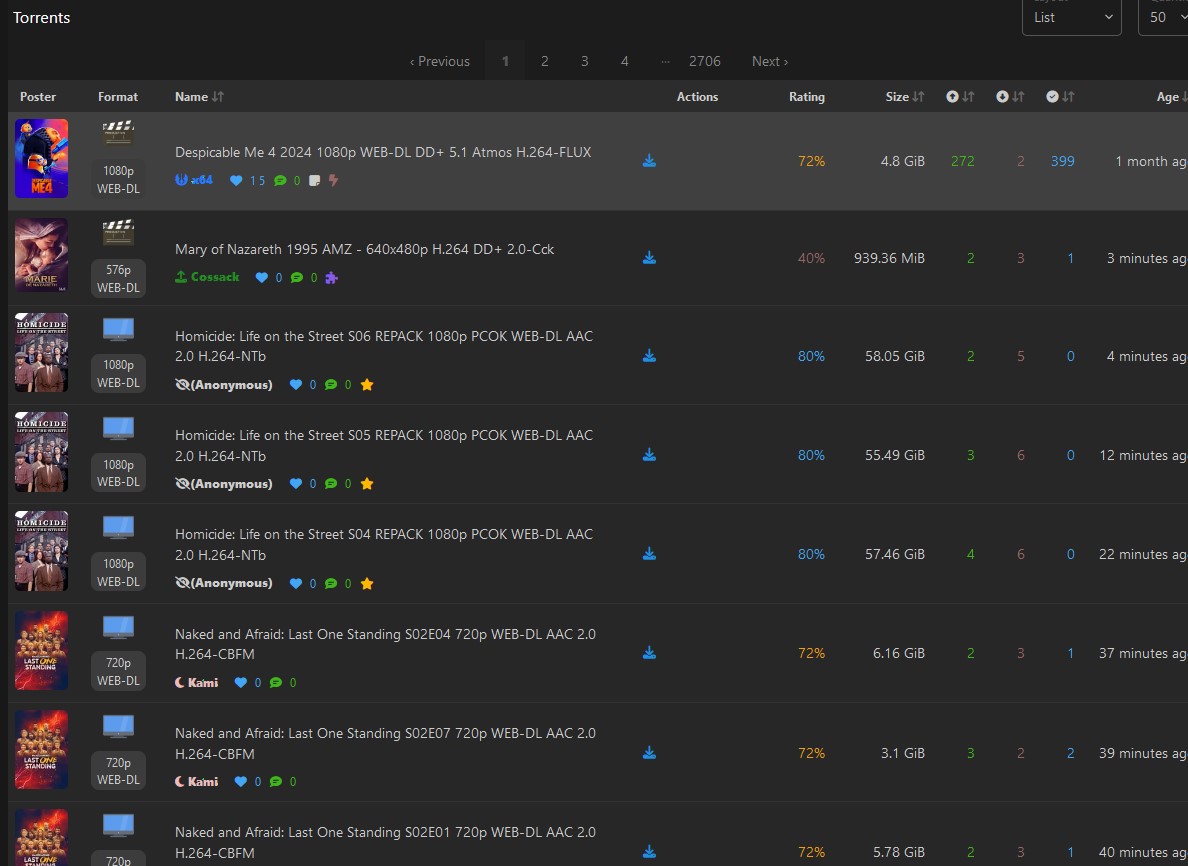Image resolution: width=1188 pixels, height=866 pixels.
Task: Click the gold star on Homicide S04 row
Action: point(367,583)
